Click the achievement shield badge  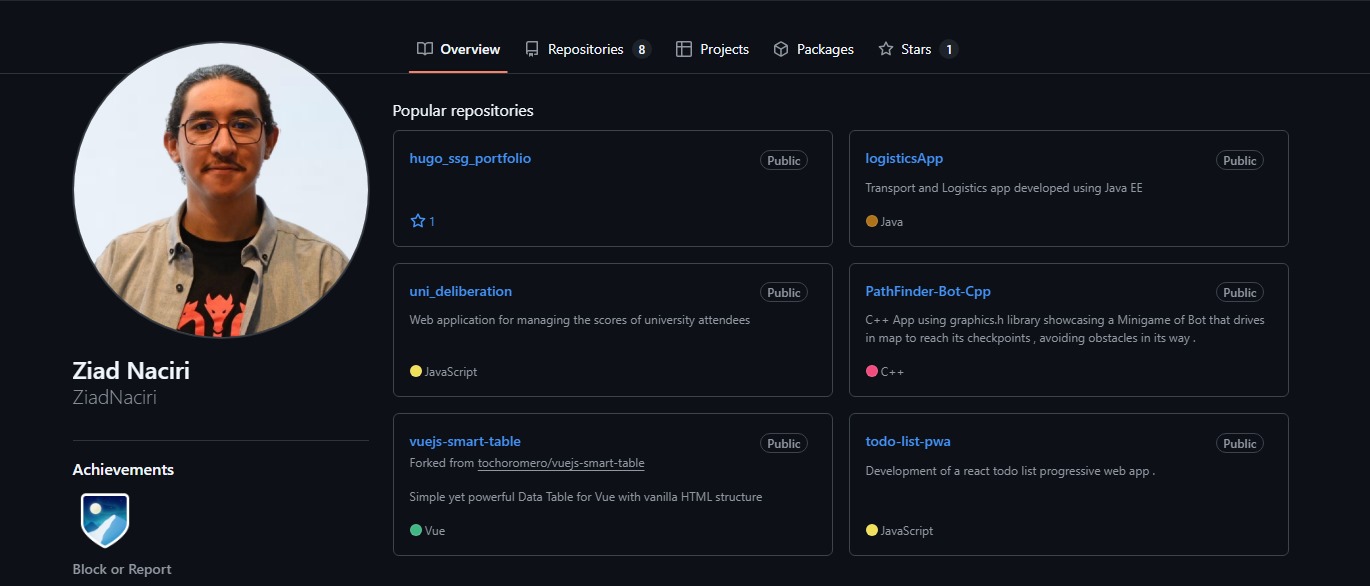104,519
